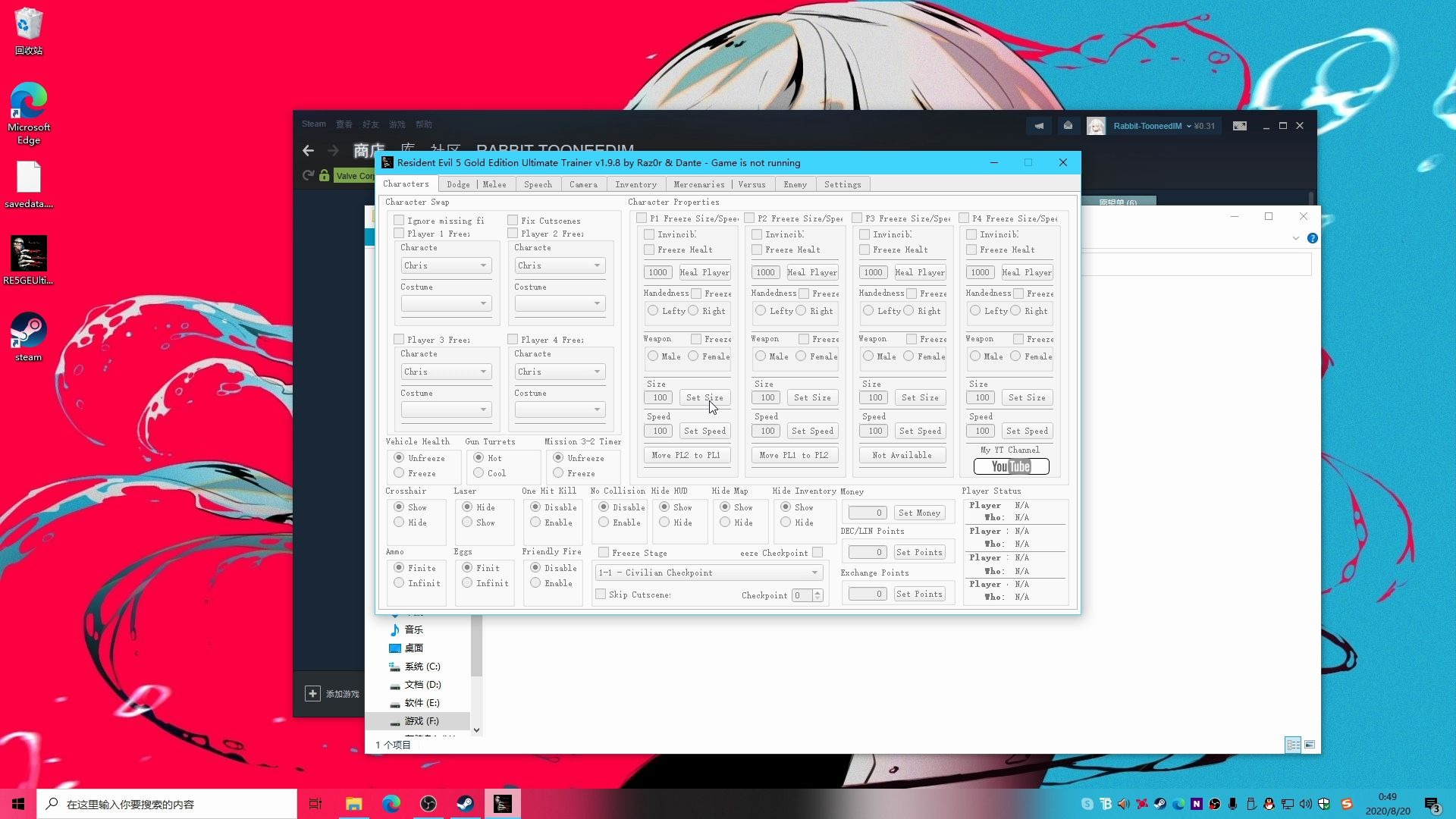This screenshot has height=819, width=1456.
Task: Toggle Skip Cutscenes checkbox
Action: 601,595
